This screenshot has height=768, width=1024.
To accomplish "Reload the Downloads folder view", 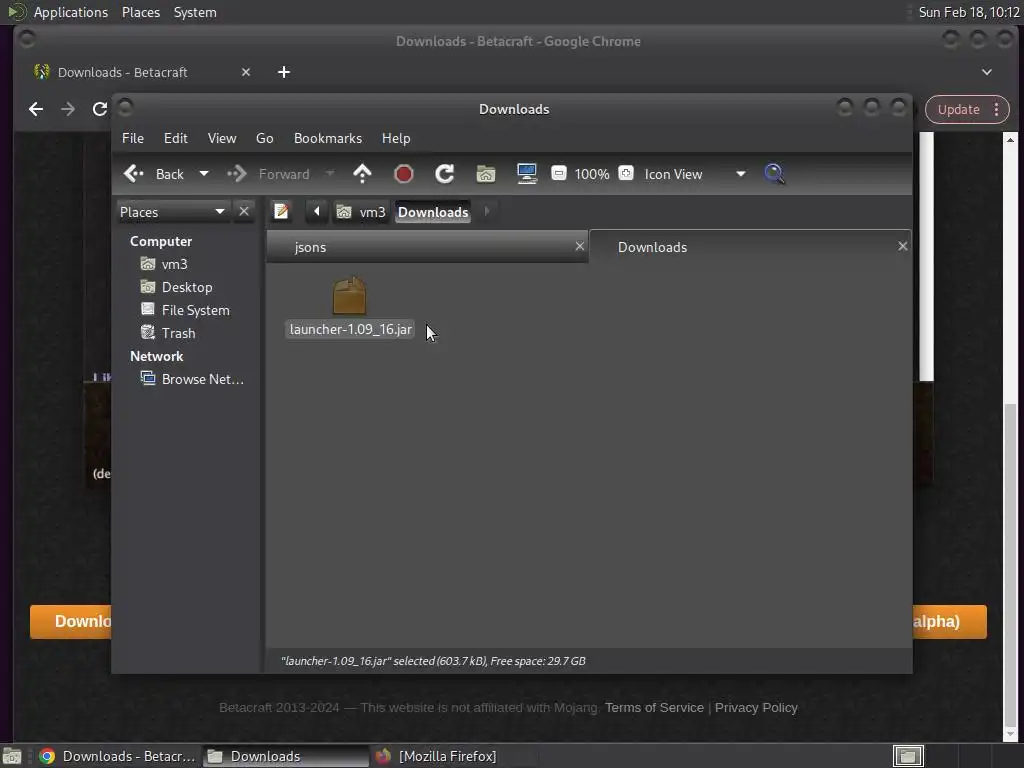I will tap(445, 174).
